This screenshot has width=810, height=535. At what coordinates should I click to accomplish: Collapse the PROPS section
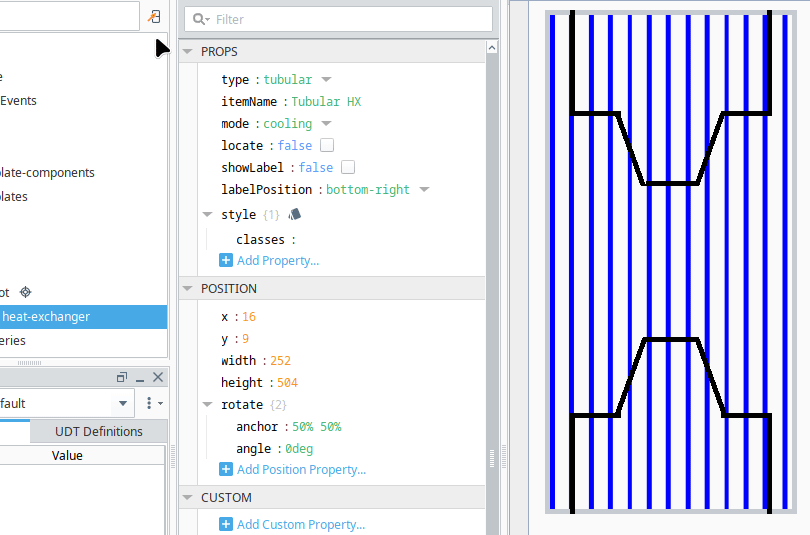click(x=188, y=52)
